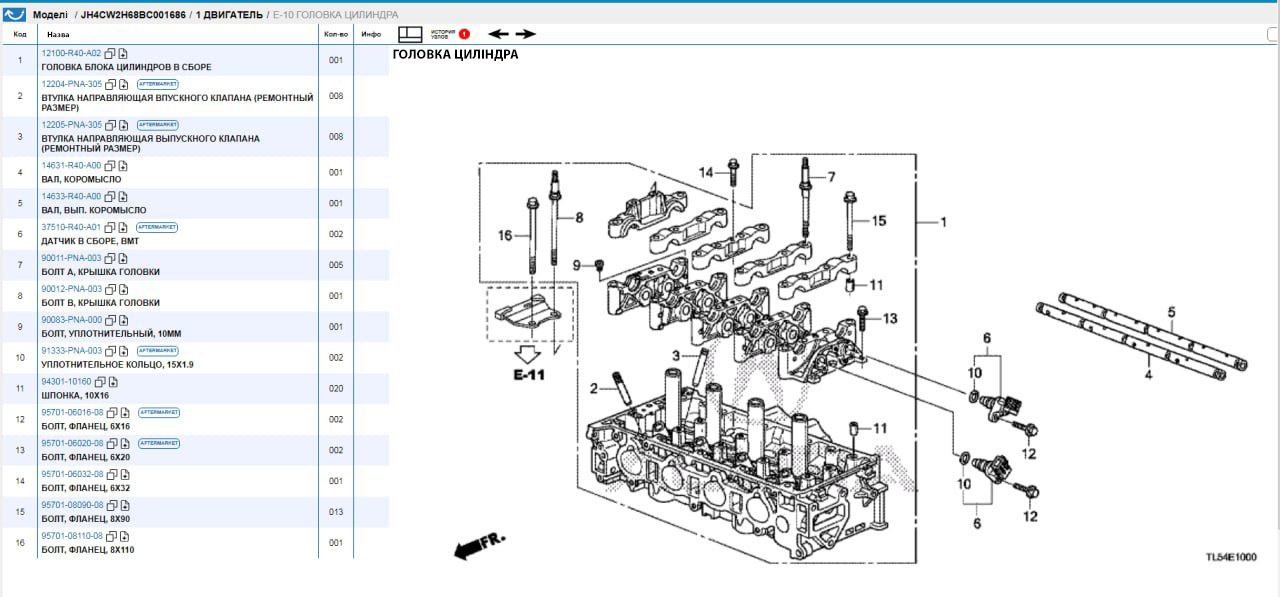Go to next diagram with right arrow

pos(525,34)
